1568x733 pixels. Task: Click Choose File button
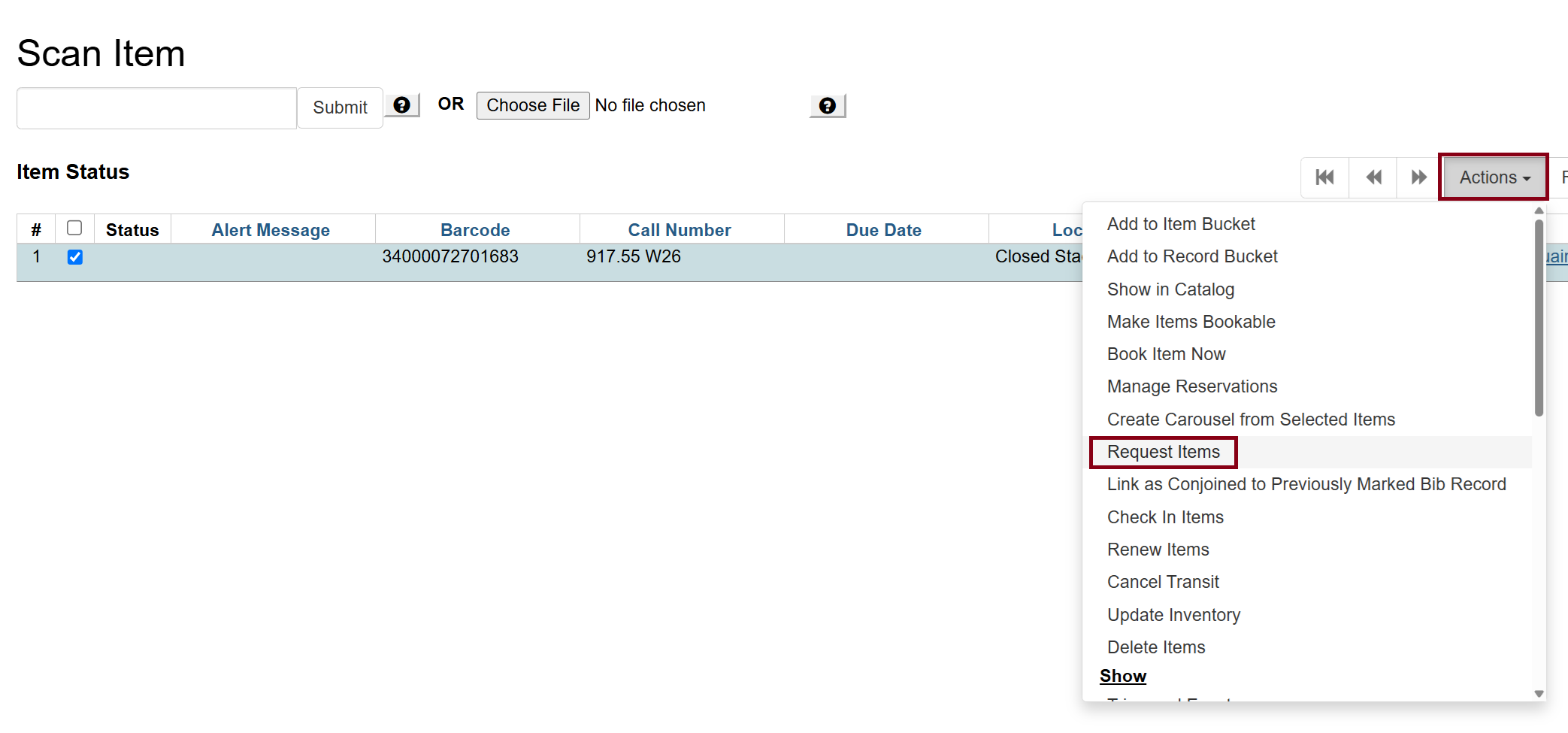click(532, 105)
